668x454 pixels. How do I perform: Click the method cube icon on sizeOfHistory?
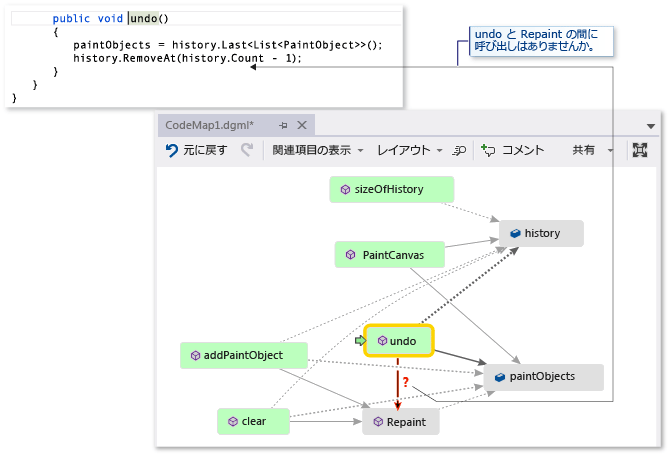tap(346, 190)
